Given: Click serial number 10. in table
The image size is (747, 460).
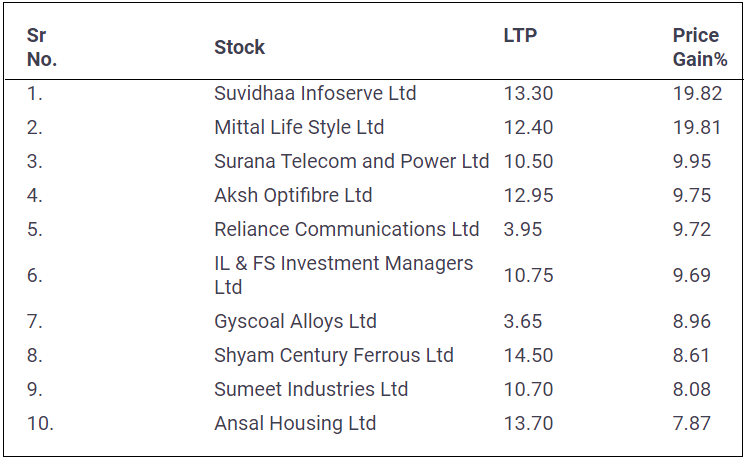Looking at the screenshot, I should pos(40,424).
